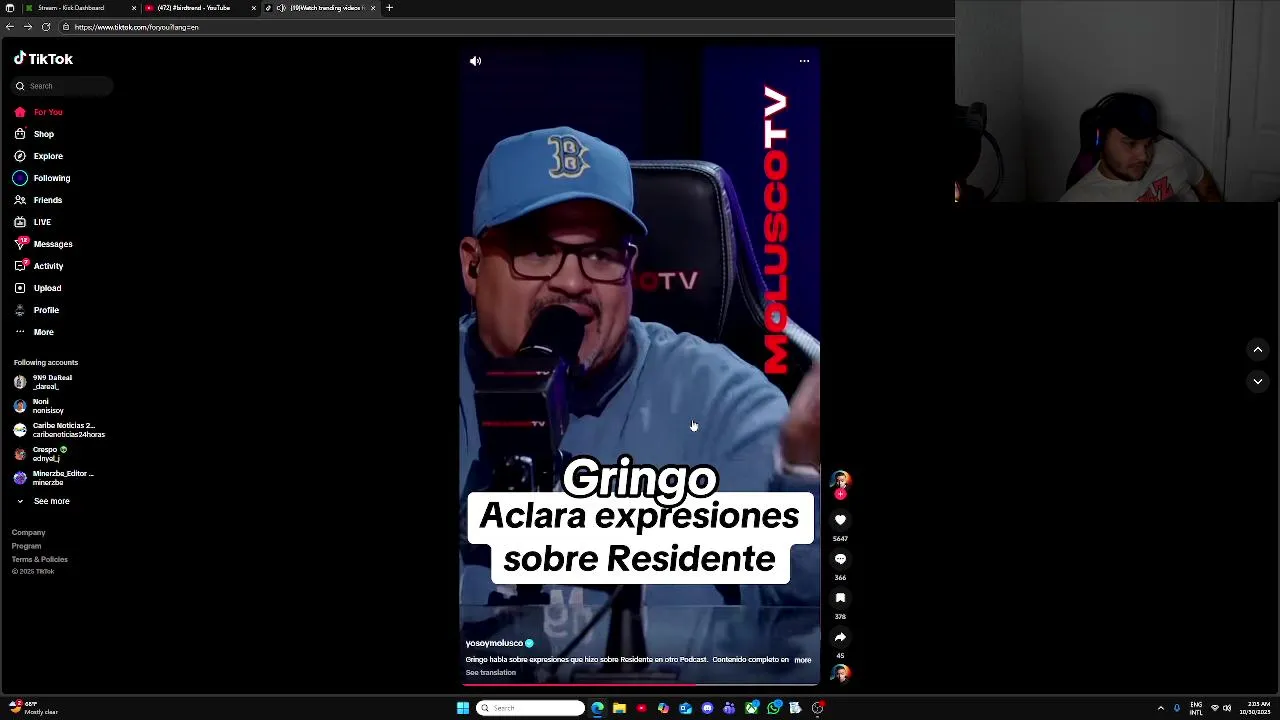The image size is (1280, 720).
Task: Open the browser tab actions menu icon
Action: click(10, 8)
